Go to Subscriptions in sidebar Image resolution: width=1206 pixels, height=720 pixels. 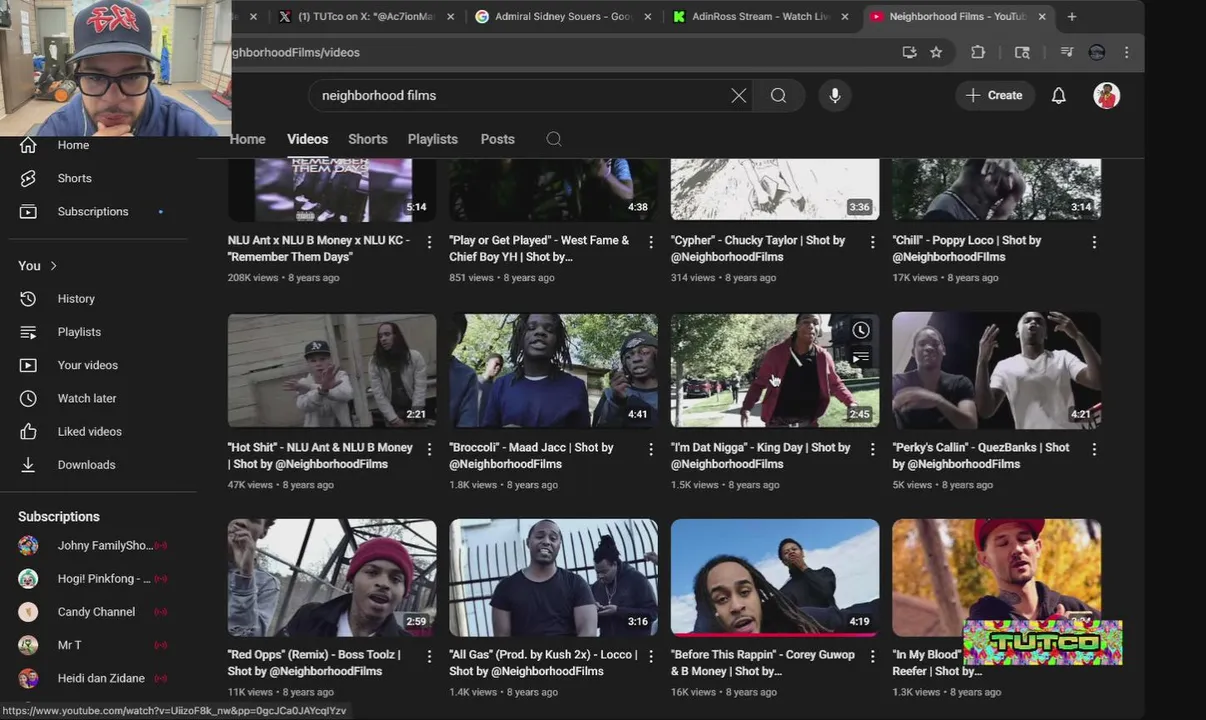point(93,211)
